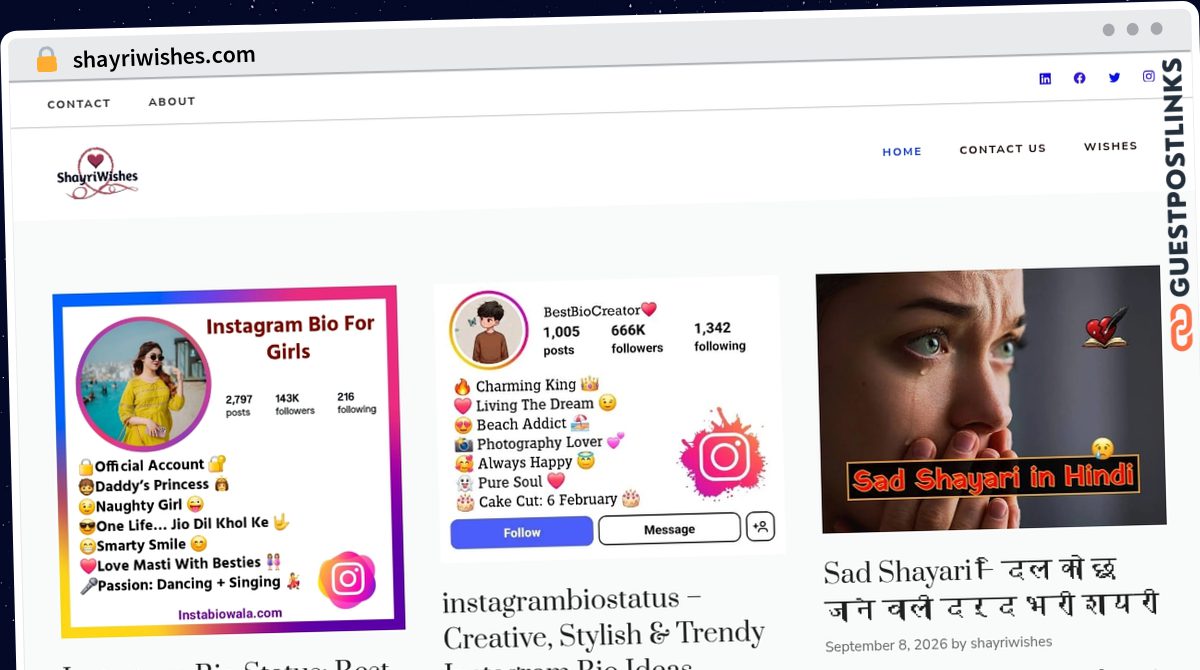Click the ShayriWishes site logo
The image size is (1200, 670).
coord(97,174)
